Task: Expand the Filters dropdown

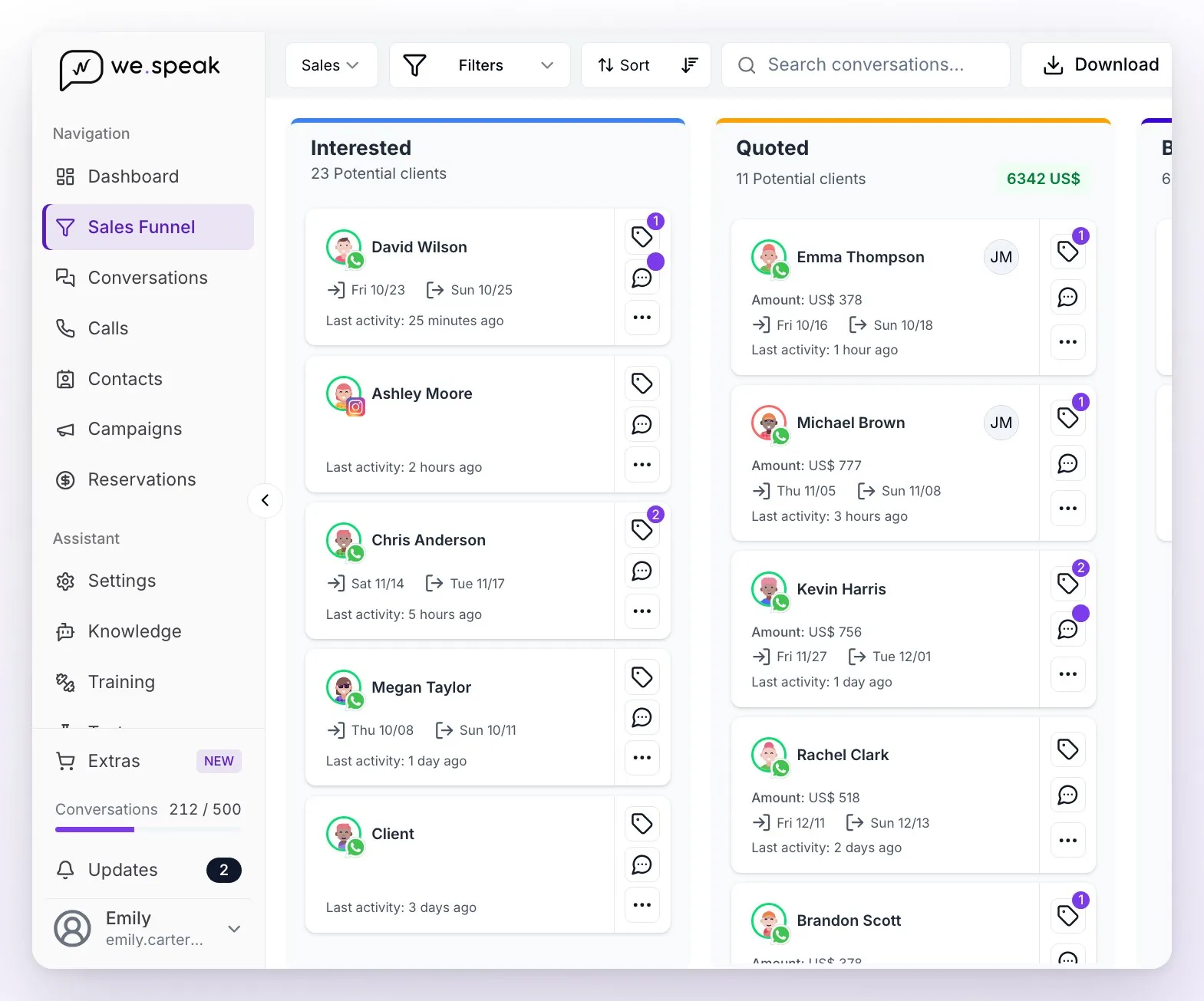Action: coord(480,65)
